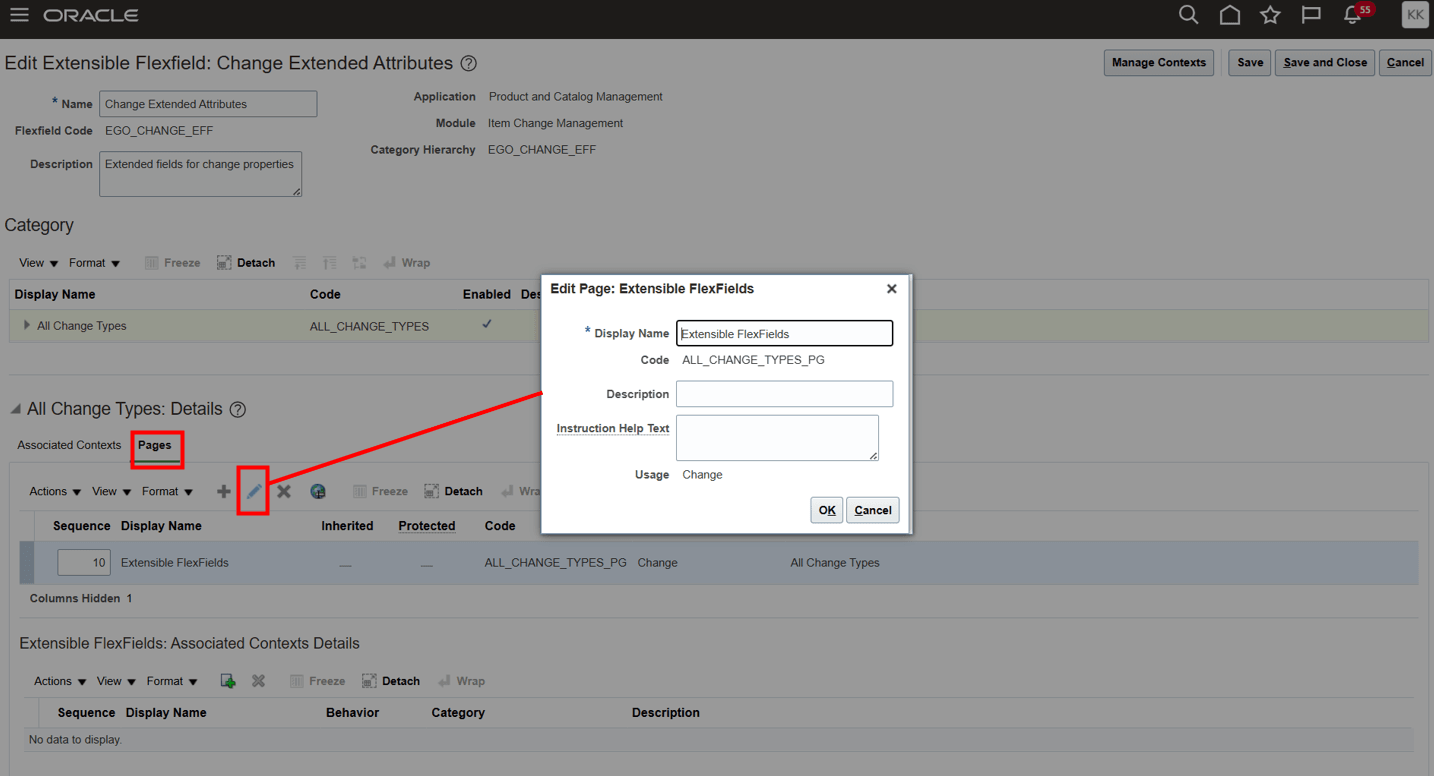Click the Protected column header
Image resolution: width=1434 pixels, height=776 pixels.
pyautogui.click(x=427, y=526)
